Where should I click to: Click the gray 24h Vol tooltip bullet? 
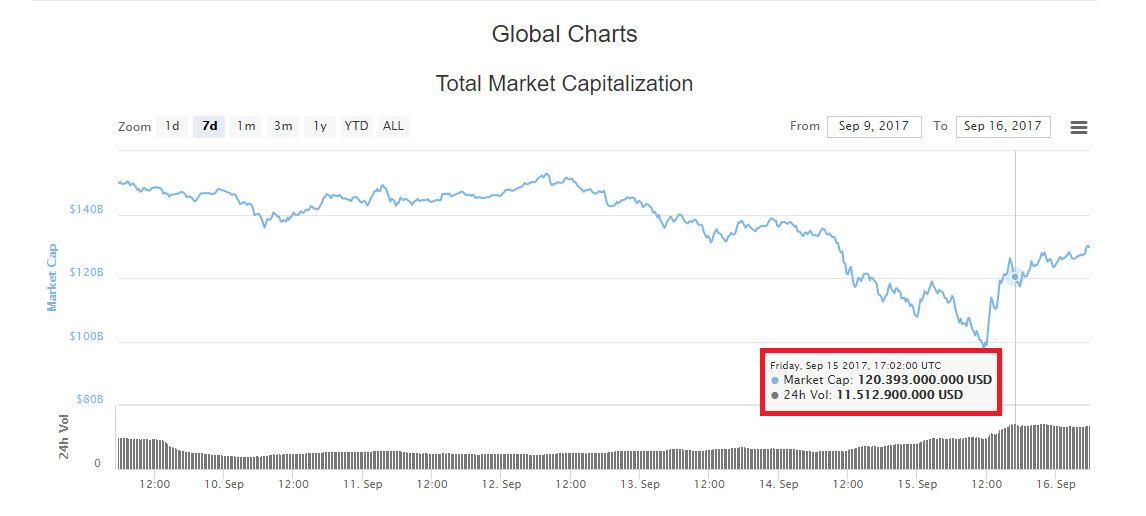pyautogui.click(x=775, y=396)
